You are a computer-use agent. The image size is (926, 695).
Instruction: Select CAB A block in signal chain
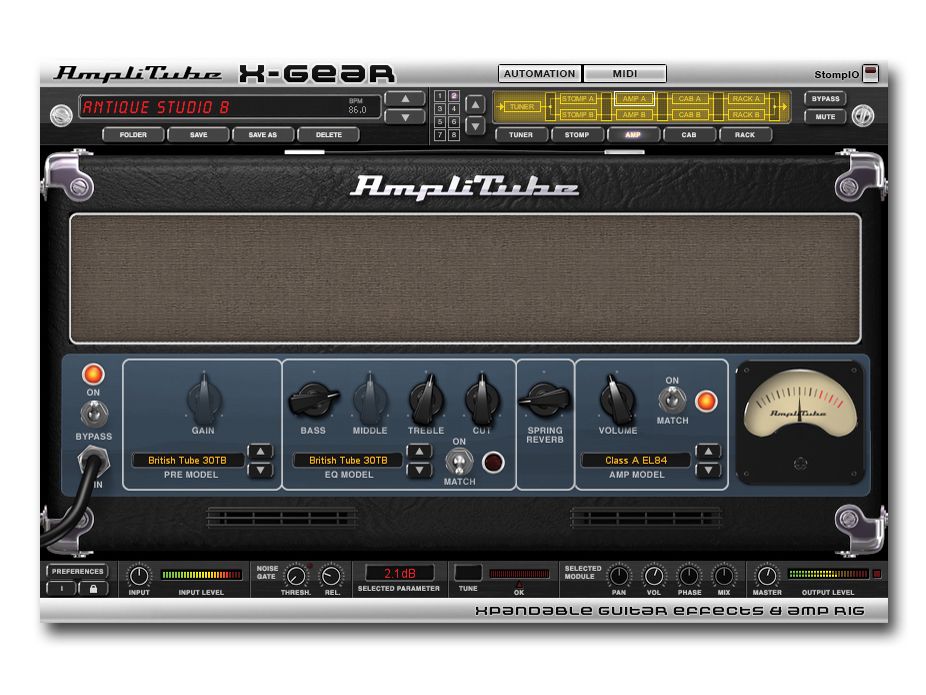click(689, 99)
